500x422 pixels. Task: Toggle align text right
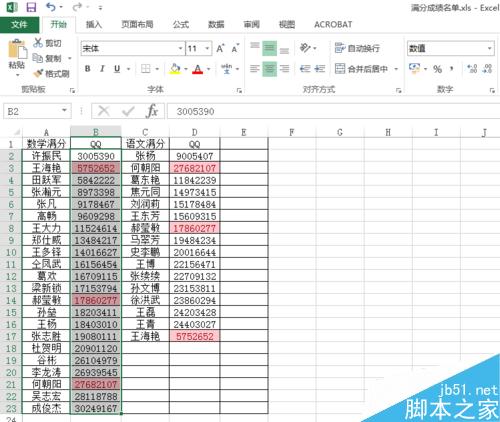[x=284, y=69]
